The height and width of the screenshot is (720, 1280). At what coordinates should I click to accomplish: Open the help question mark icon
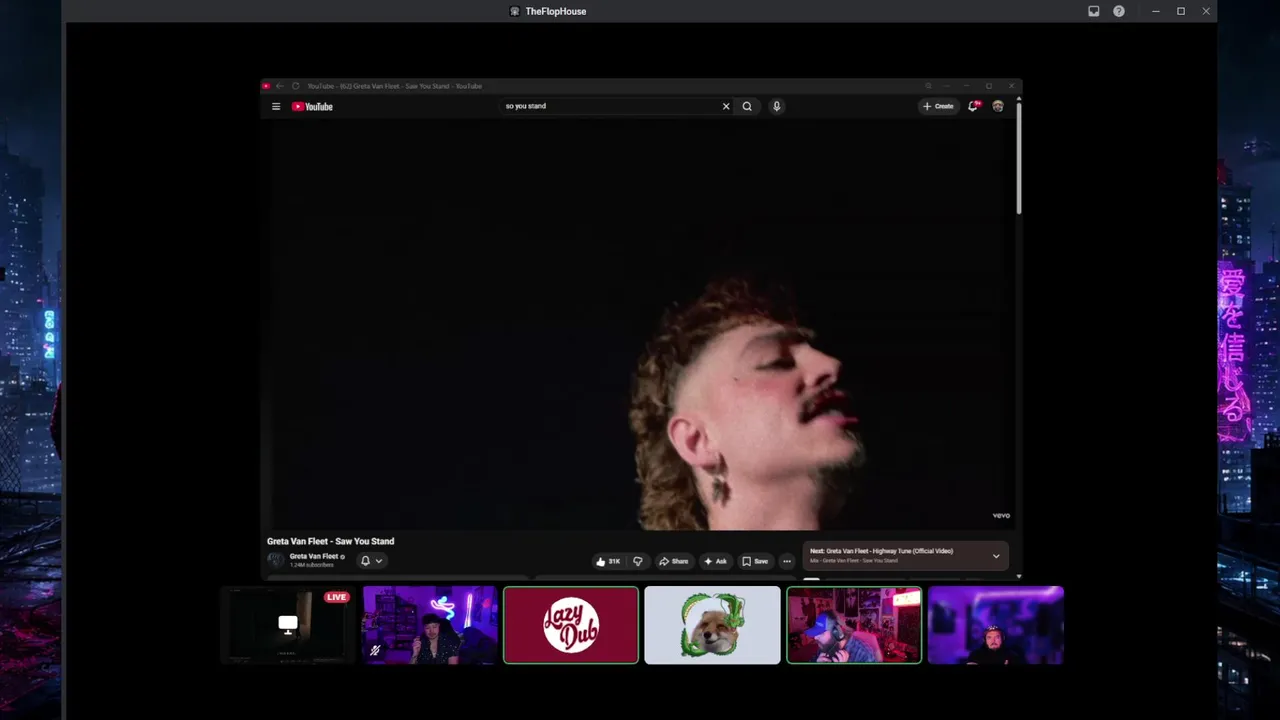click(1119, 11)
